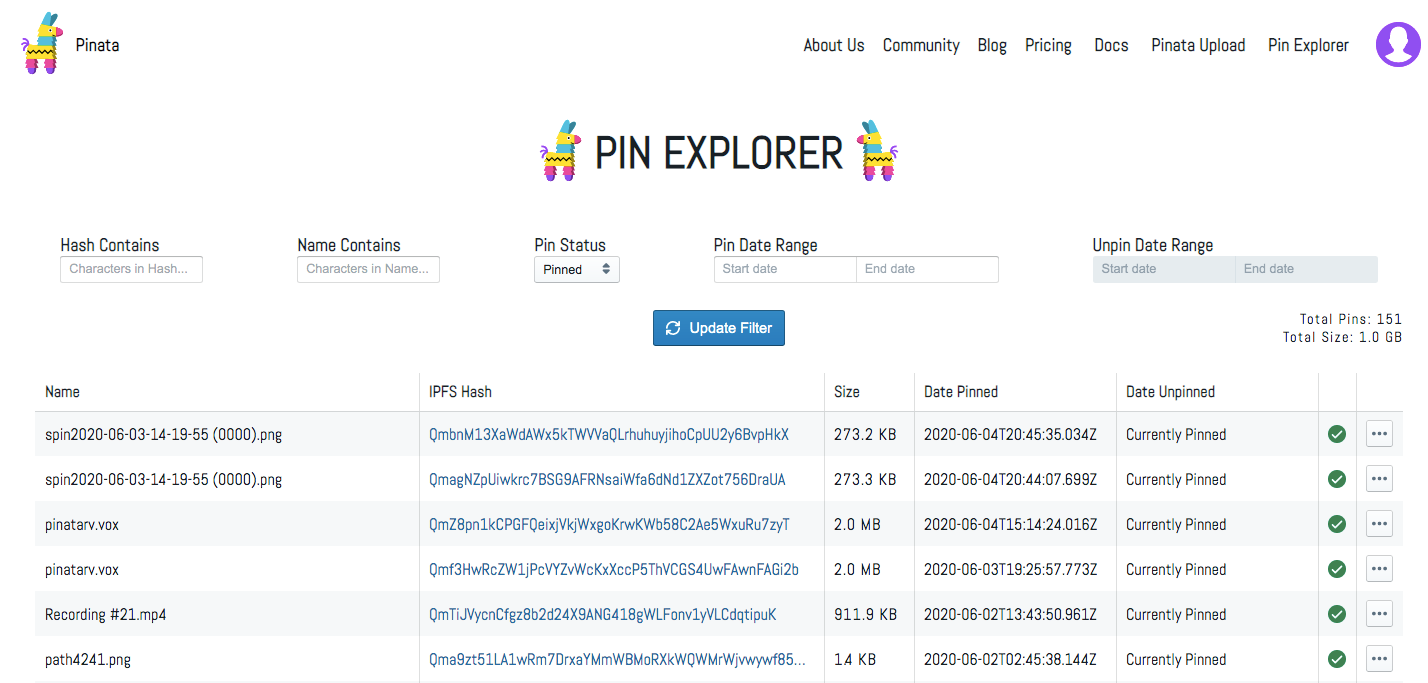Open IPFS hash QmagNZpUiwkrc link
Image resolution: width=1428 pixels, height=683 pixels.
tap(607, 479)
